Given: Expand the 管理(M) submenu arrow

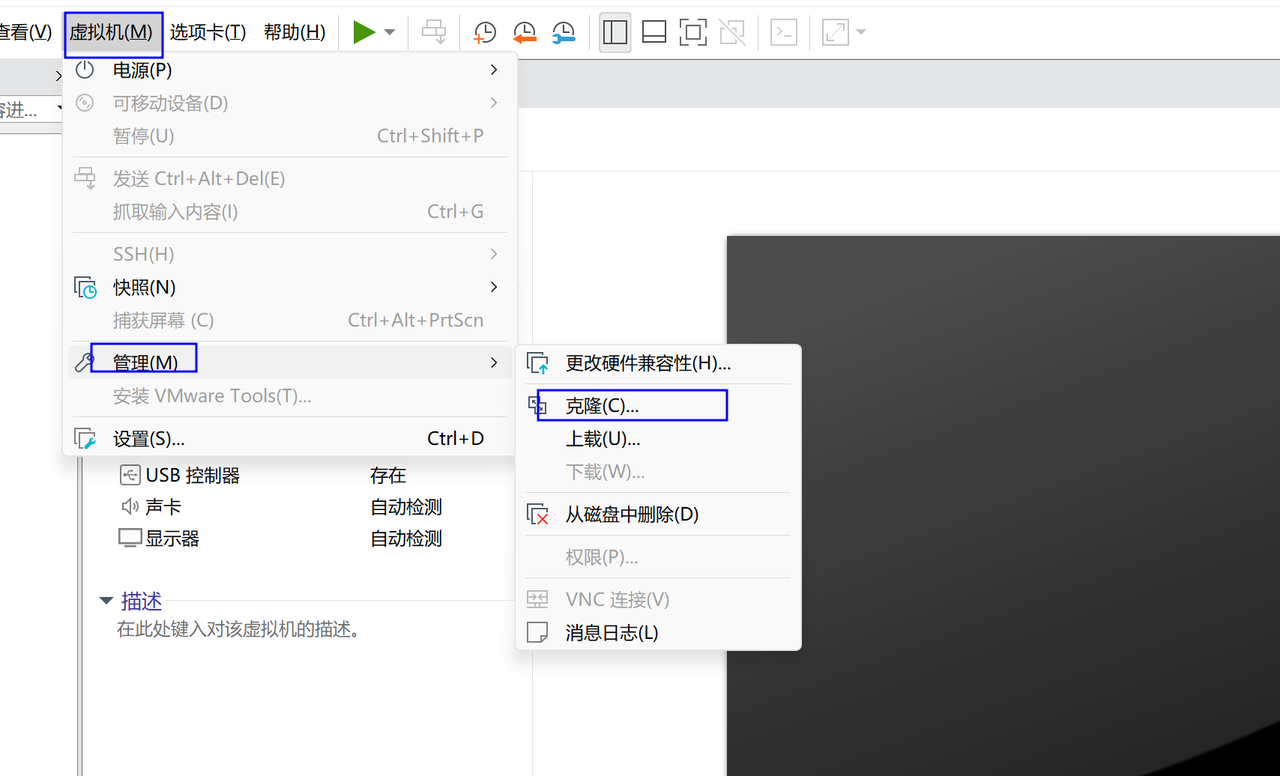Looking at the screenshot, I should tap(493, 362).
